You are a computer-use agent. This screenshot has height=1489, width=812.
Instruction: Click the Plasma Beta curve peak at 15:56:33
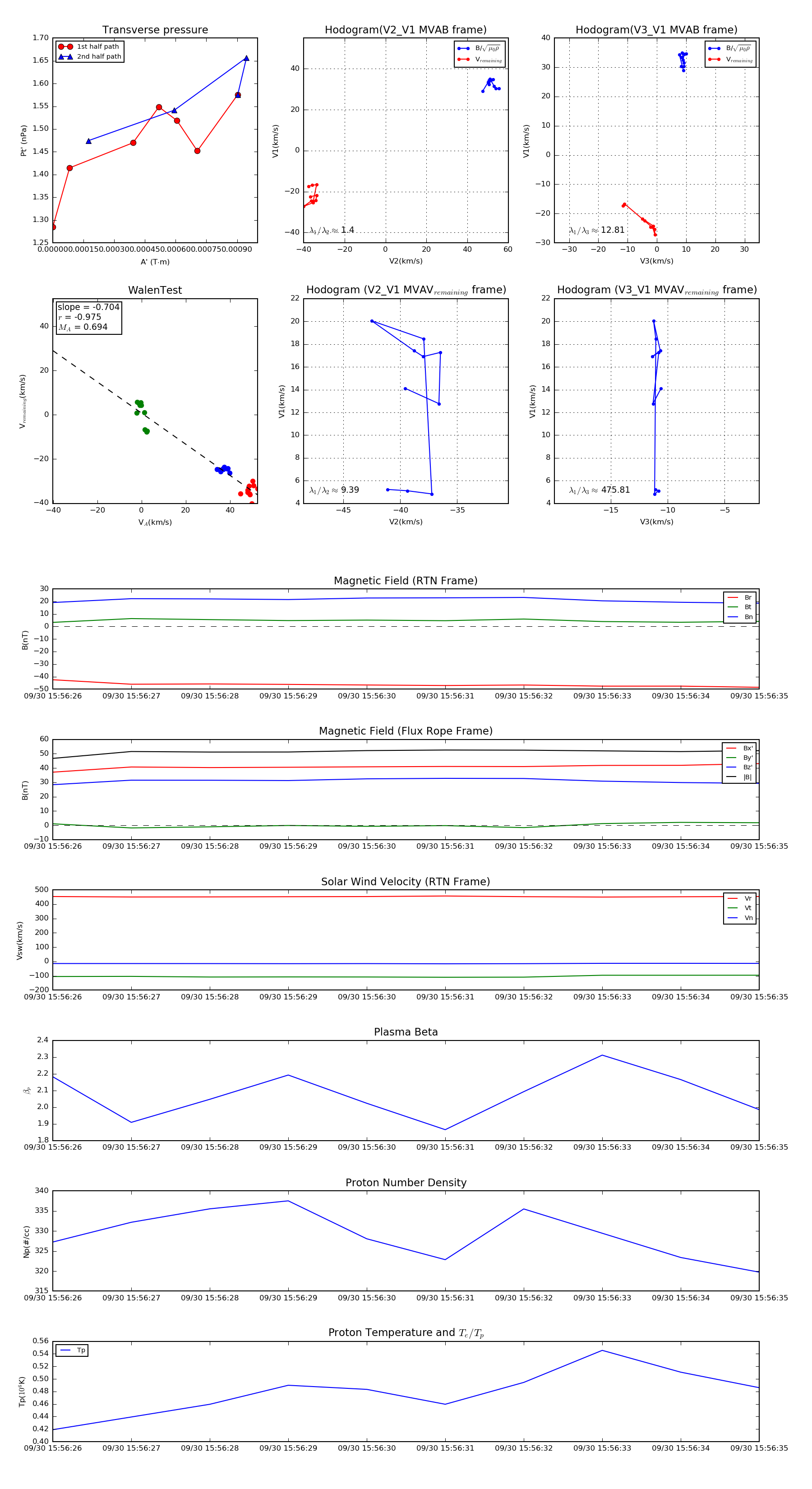click(602, 1055)
